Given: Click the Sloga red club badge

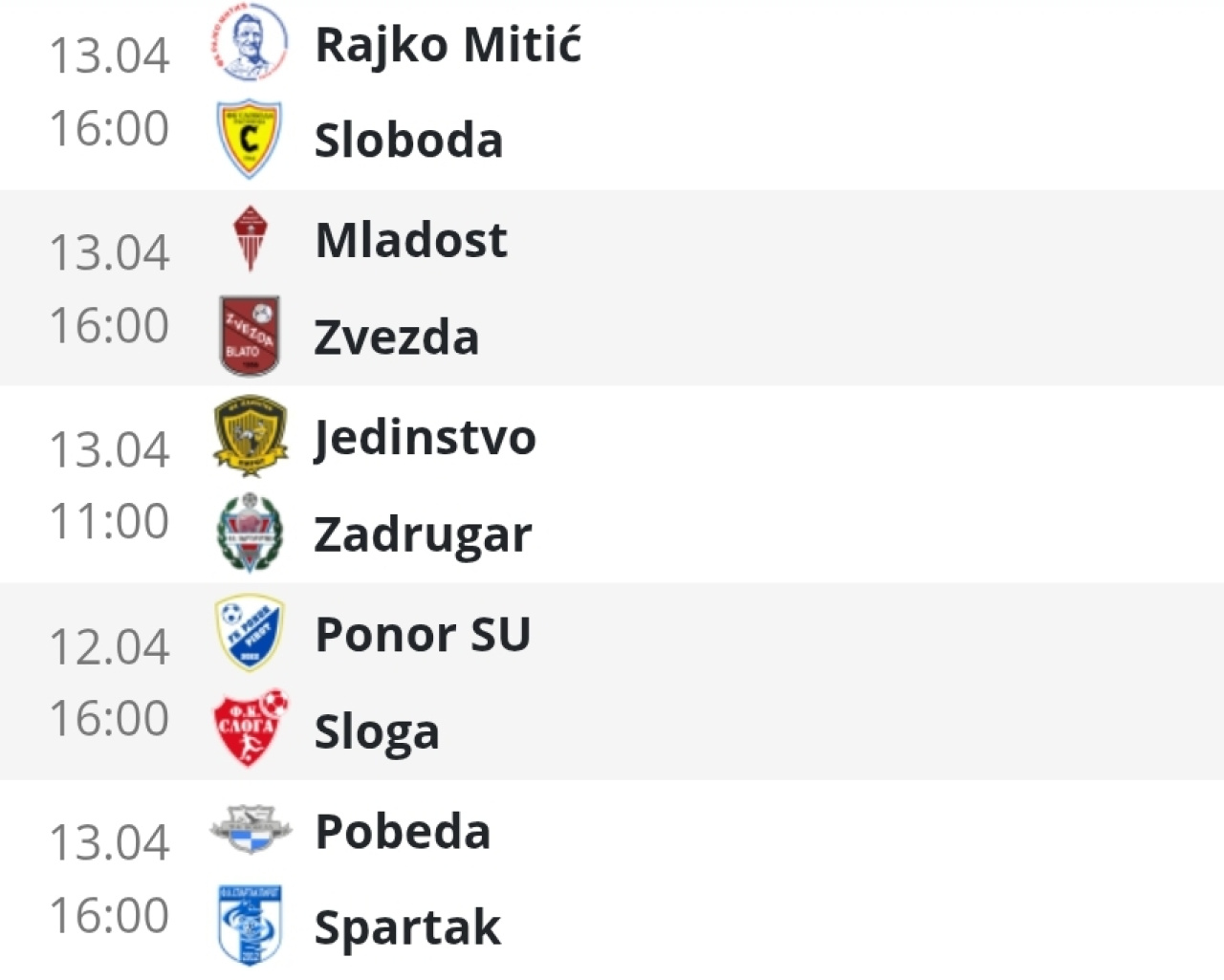Looking at the screenshot, I should click(x=250, y=730).
